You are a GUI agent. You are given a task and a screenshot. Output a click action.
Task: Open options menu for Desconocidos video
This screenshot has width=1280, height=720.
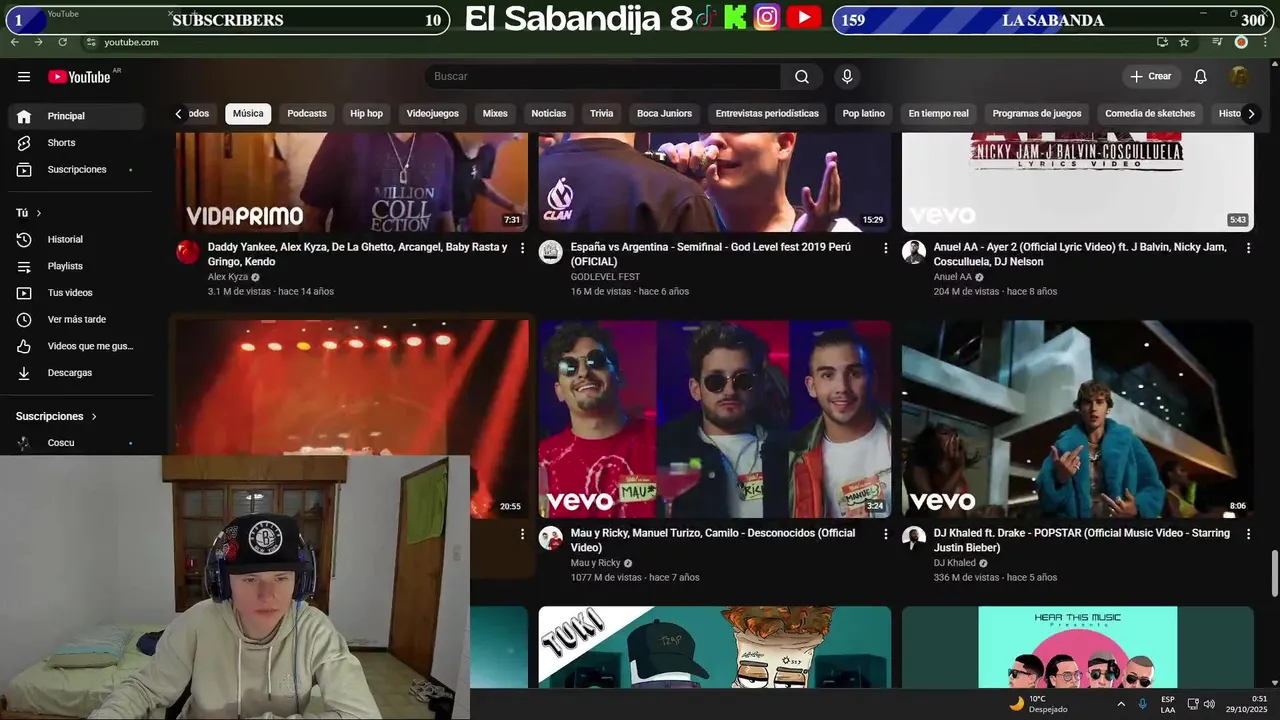click(885, 534)
